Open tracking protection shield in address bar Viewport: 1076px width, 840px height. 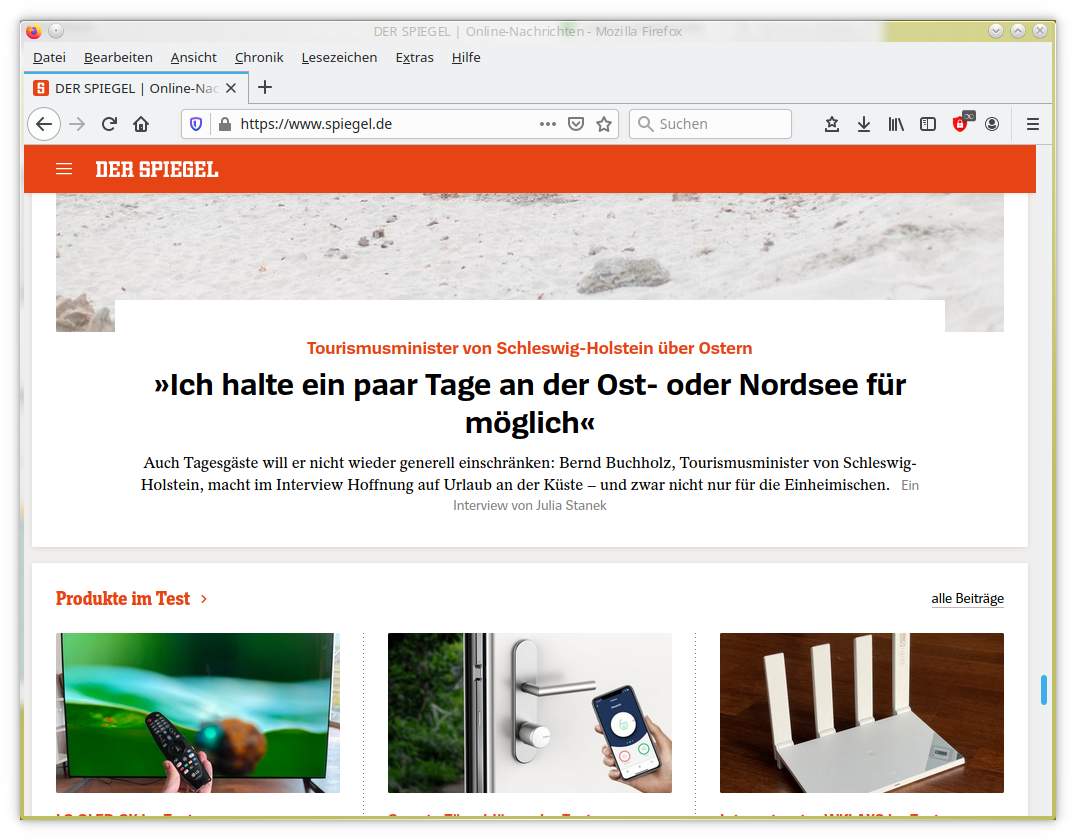point(196,124)
